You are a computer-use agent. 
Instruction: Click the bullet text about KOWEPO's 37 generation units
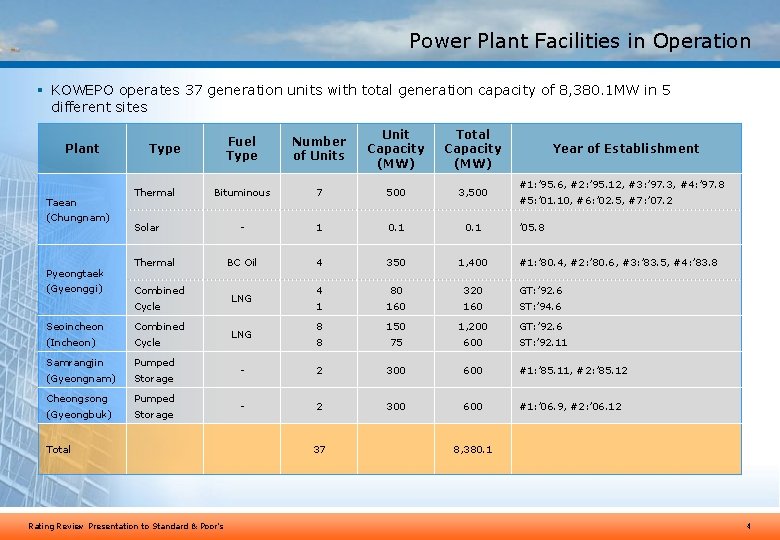point(361,98)
